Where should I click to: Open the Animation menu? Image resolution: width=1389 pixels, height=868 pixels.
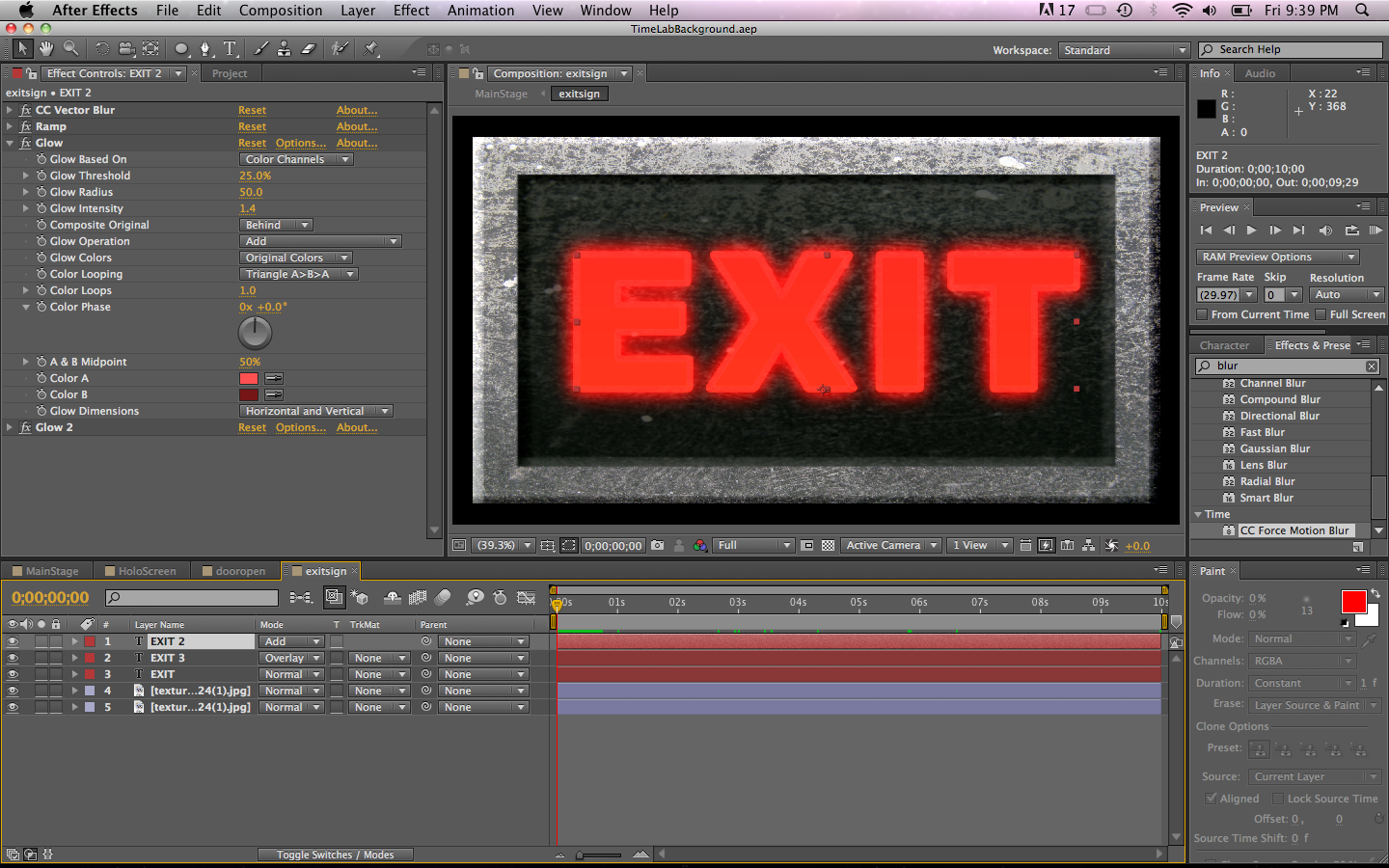(x=480, y=11)
